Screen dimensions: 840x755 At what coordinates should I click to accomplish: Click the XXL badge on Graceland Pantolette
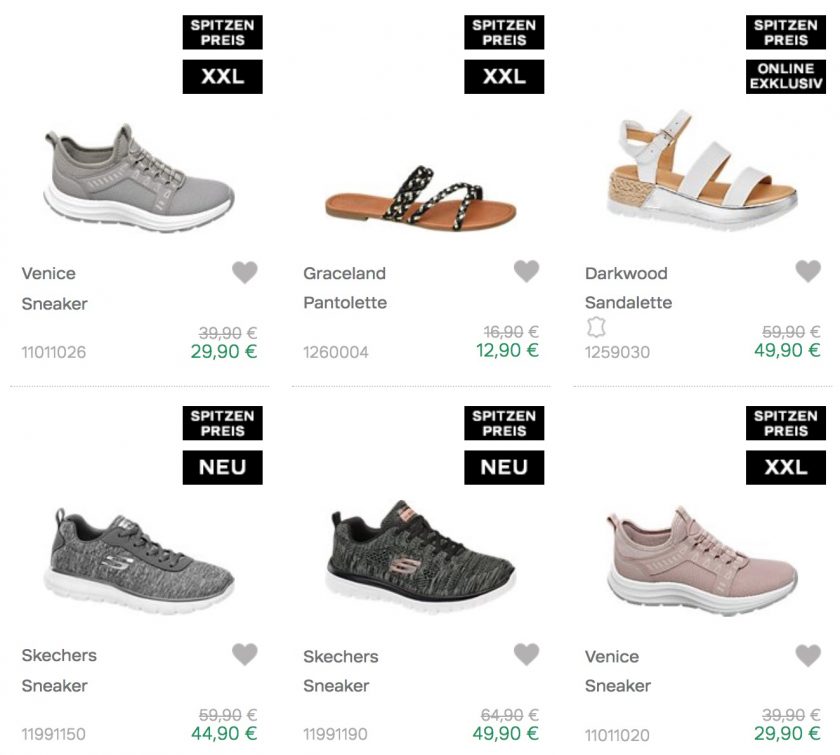pyautogui.click(x=504, y=77)
